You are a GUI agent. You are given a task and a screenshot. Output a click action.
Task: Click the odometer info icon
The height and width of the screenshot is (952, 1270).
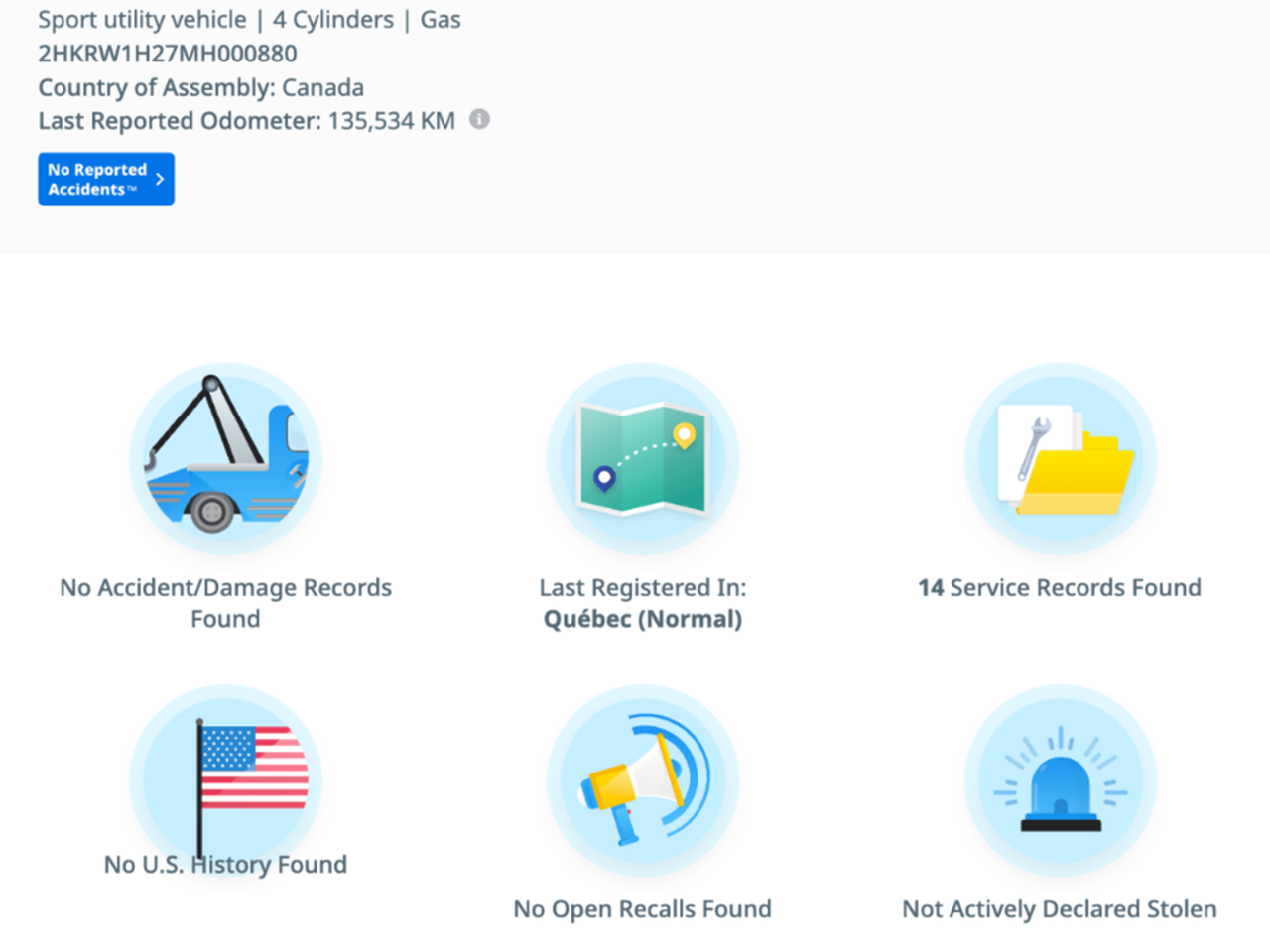479,119
